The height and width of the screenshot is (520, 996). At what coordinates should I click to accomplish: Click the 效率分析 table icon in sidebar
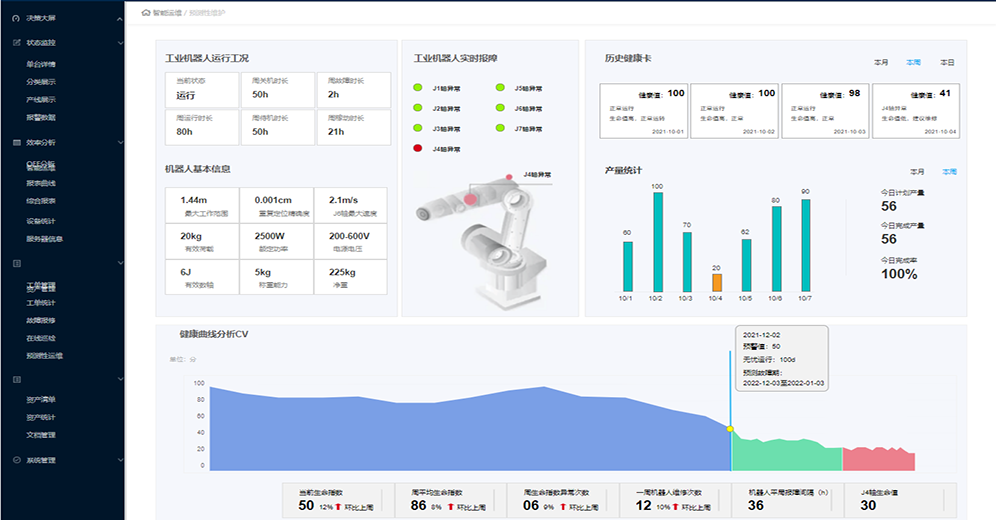point(17,142)
